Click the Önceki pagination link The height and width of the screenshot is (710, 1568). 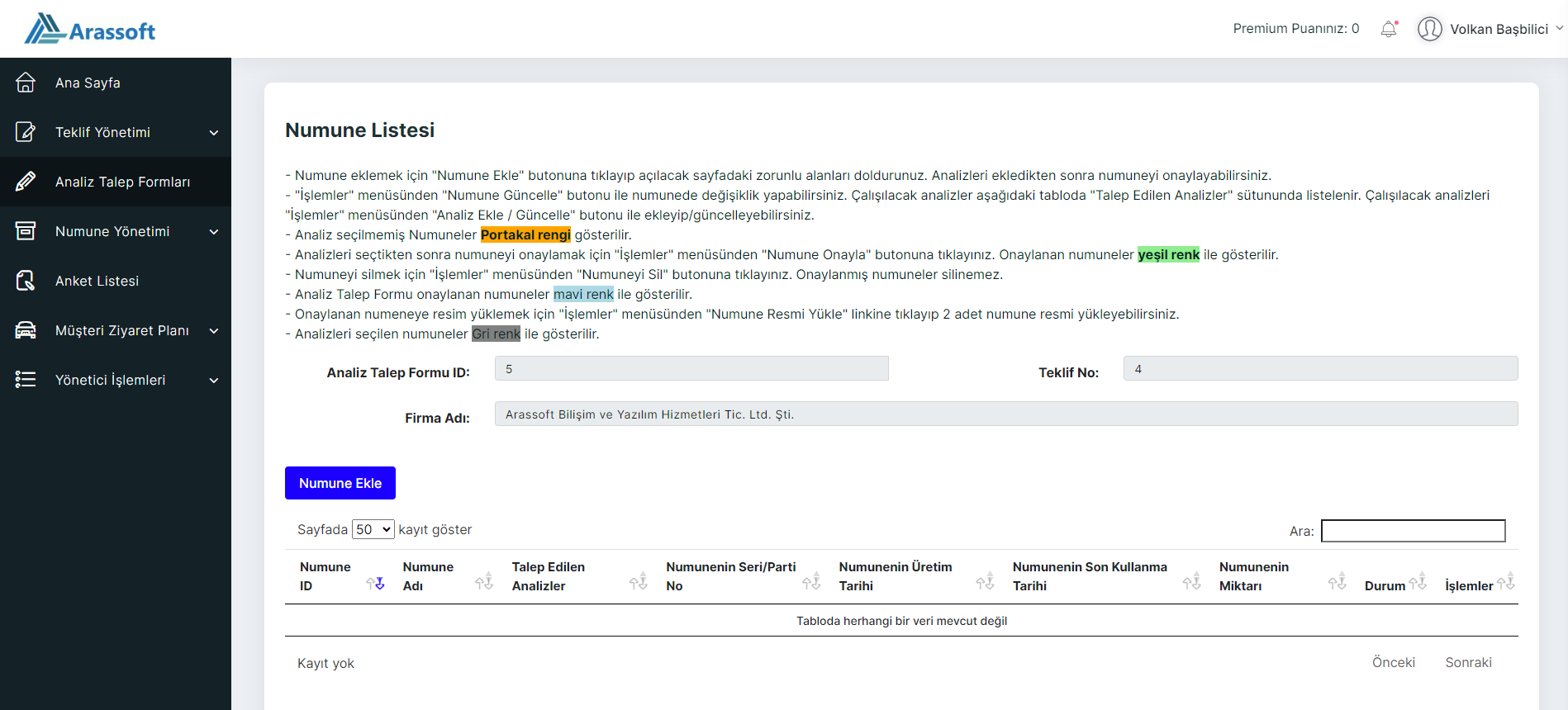(x=1393, y=662)
